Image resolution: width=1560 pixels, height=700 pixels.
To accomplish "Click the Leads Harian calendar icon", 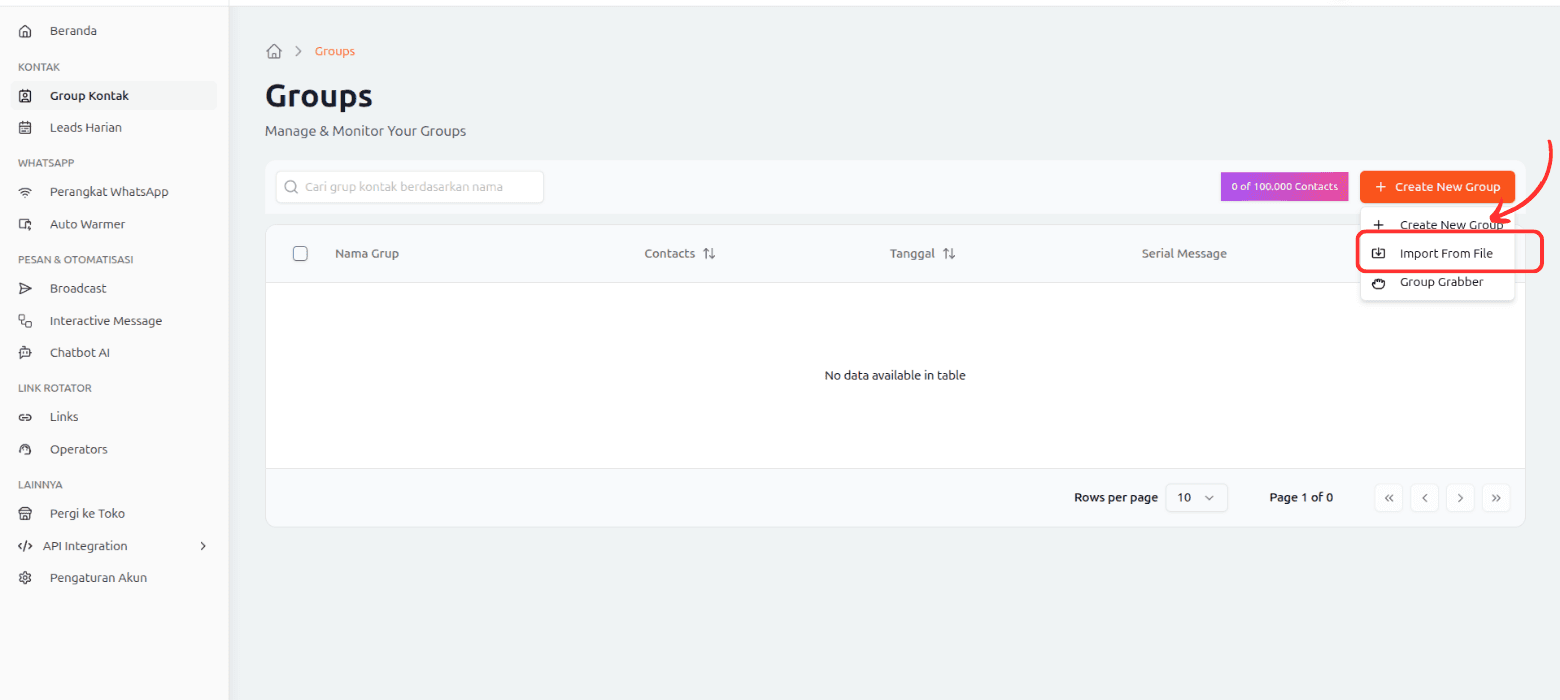I will click(26, 128).
